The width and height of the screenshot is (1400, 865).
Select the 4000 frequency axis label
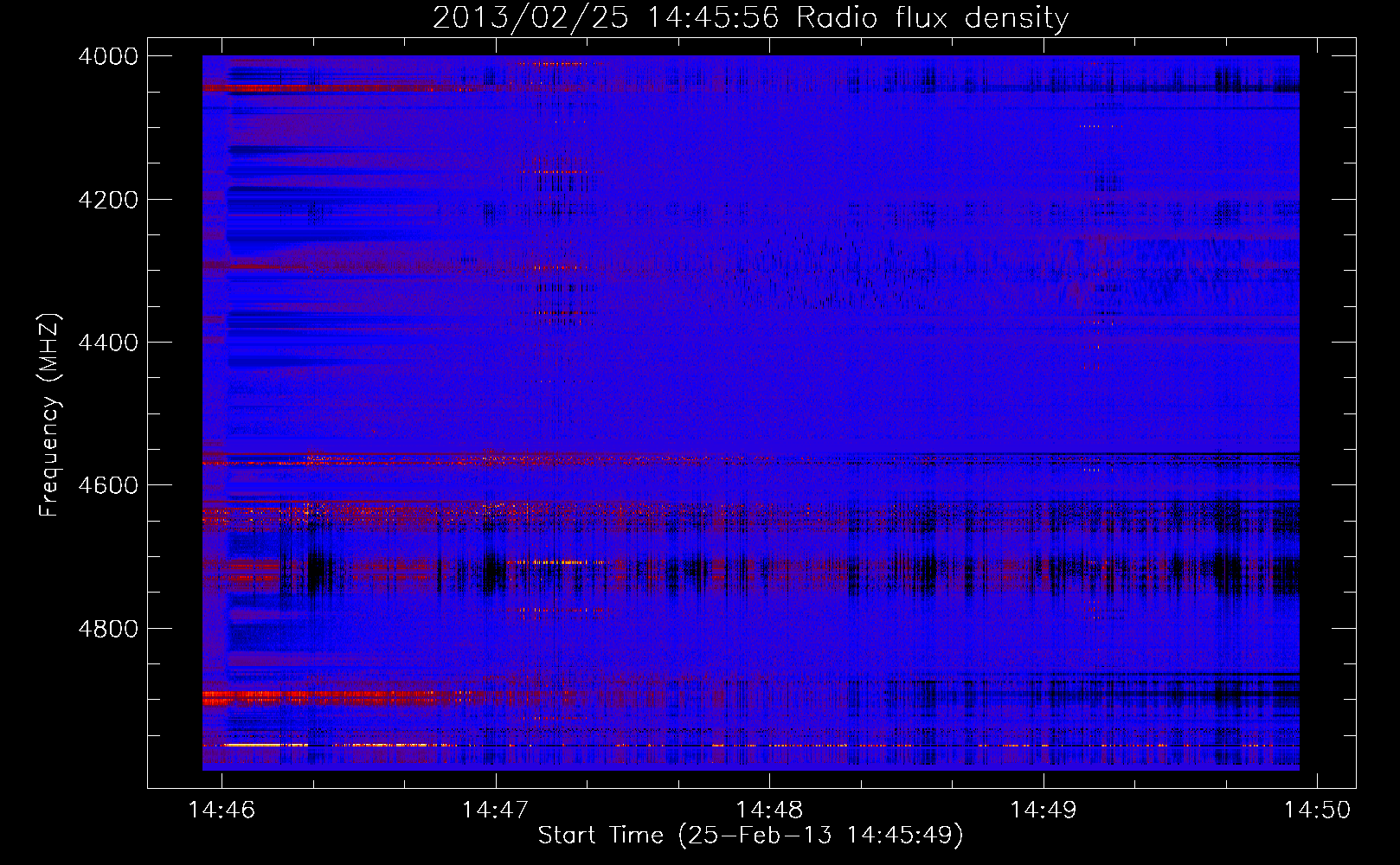pyautogui.click(x=108, y=56)
